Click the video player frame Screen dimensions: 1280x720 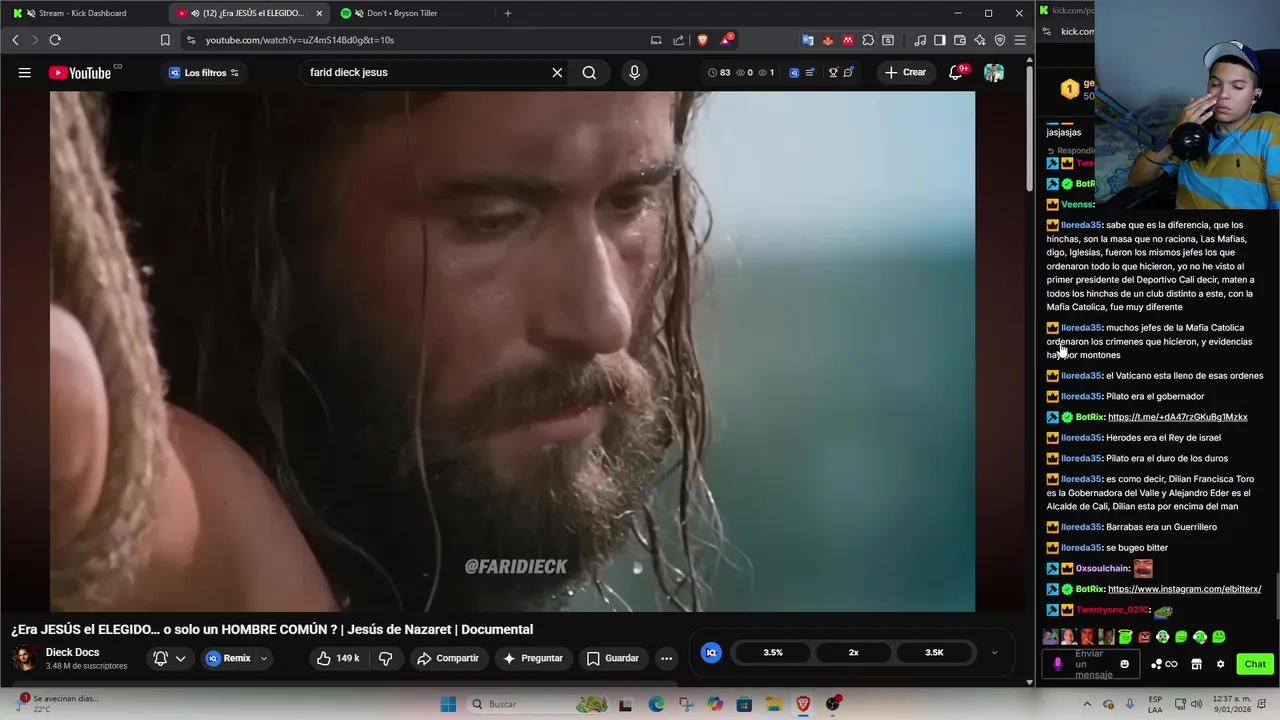point(512,351)
